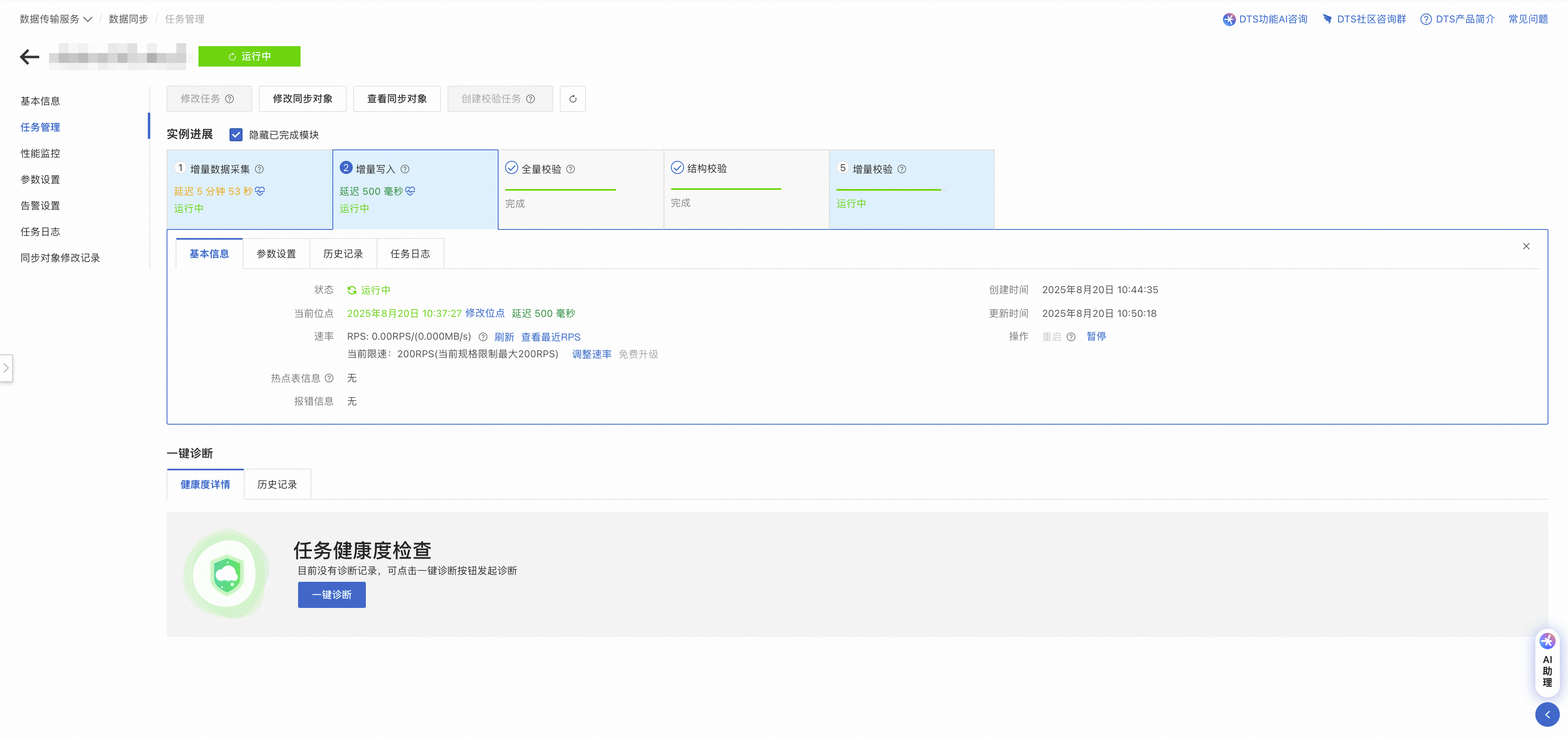Viewport: 1568px width, 739px height.
Task: Open 告警设置 in the sidebar
Action: click(x=40, y=206)
